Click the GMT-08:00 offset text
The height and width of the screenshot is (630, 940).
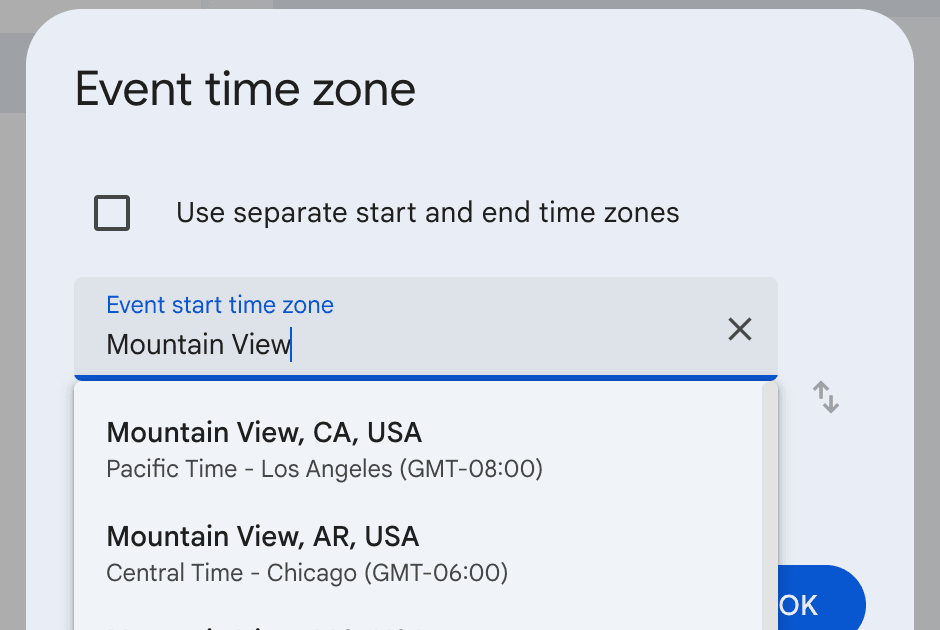click(x=470, y=469)
